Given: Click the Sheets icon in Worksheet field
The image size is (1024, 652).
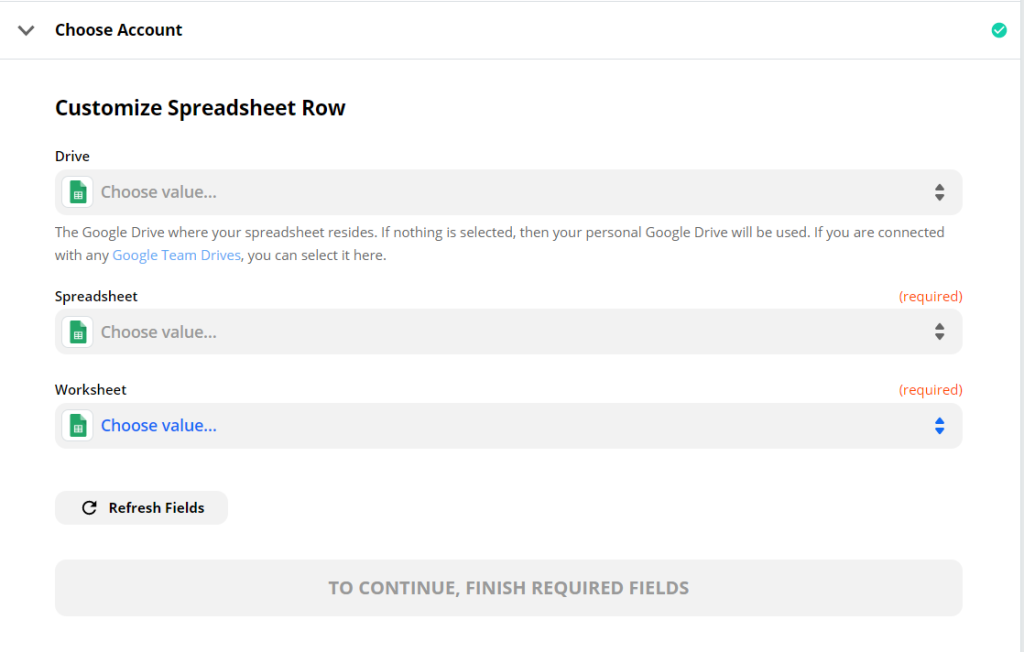Looking at the screenshot, I should coord(78,426).
